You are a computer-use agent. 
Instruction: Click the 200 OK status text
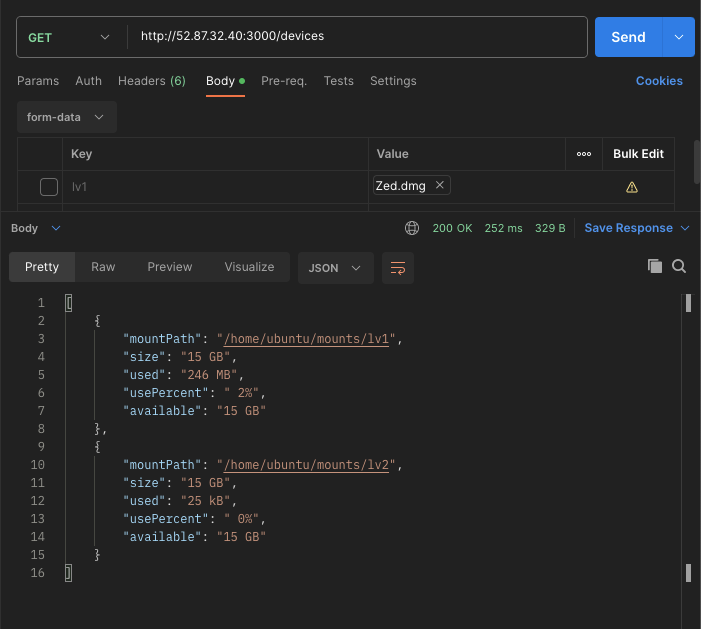(x=452, y=228)
